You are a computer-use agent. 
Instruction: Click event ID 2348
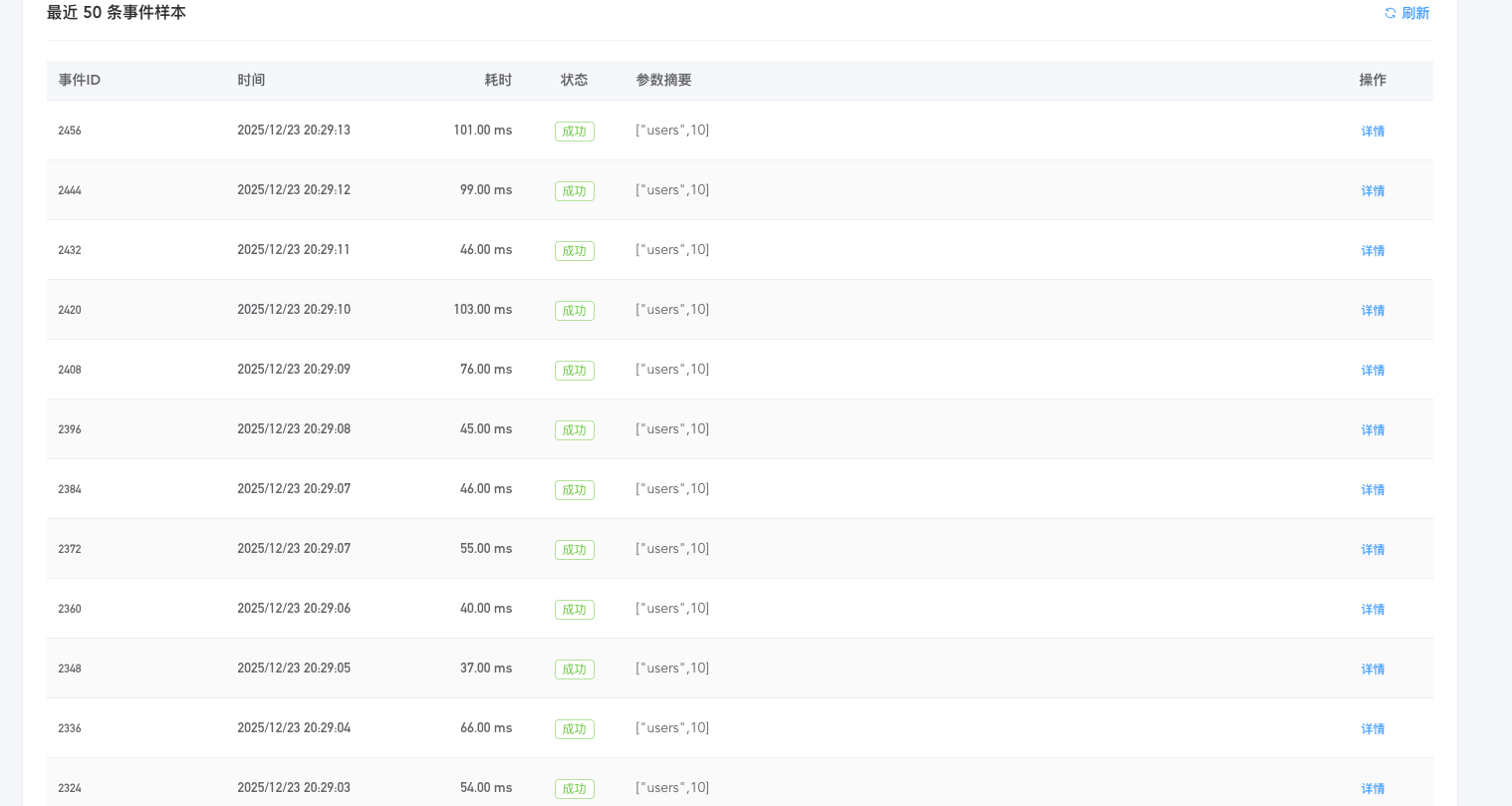click(x=70, y=669)
